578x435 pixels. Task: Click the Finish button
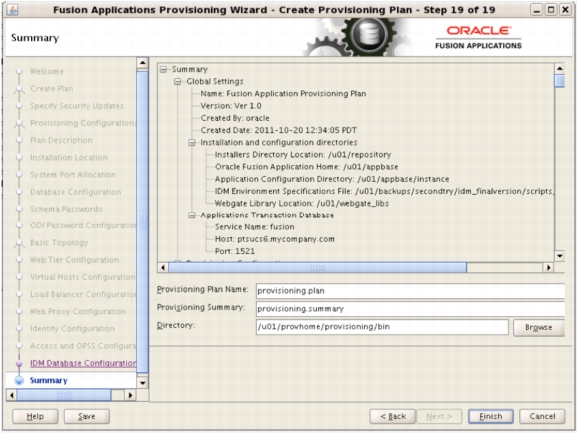point(491,417)
